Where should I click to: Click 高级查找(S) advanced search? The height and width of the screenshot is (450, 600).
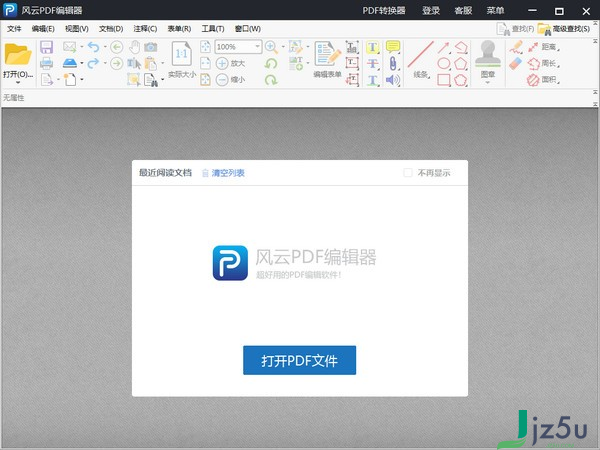[564, 29]
